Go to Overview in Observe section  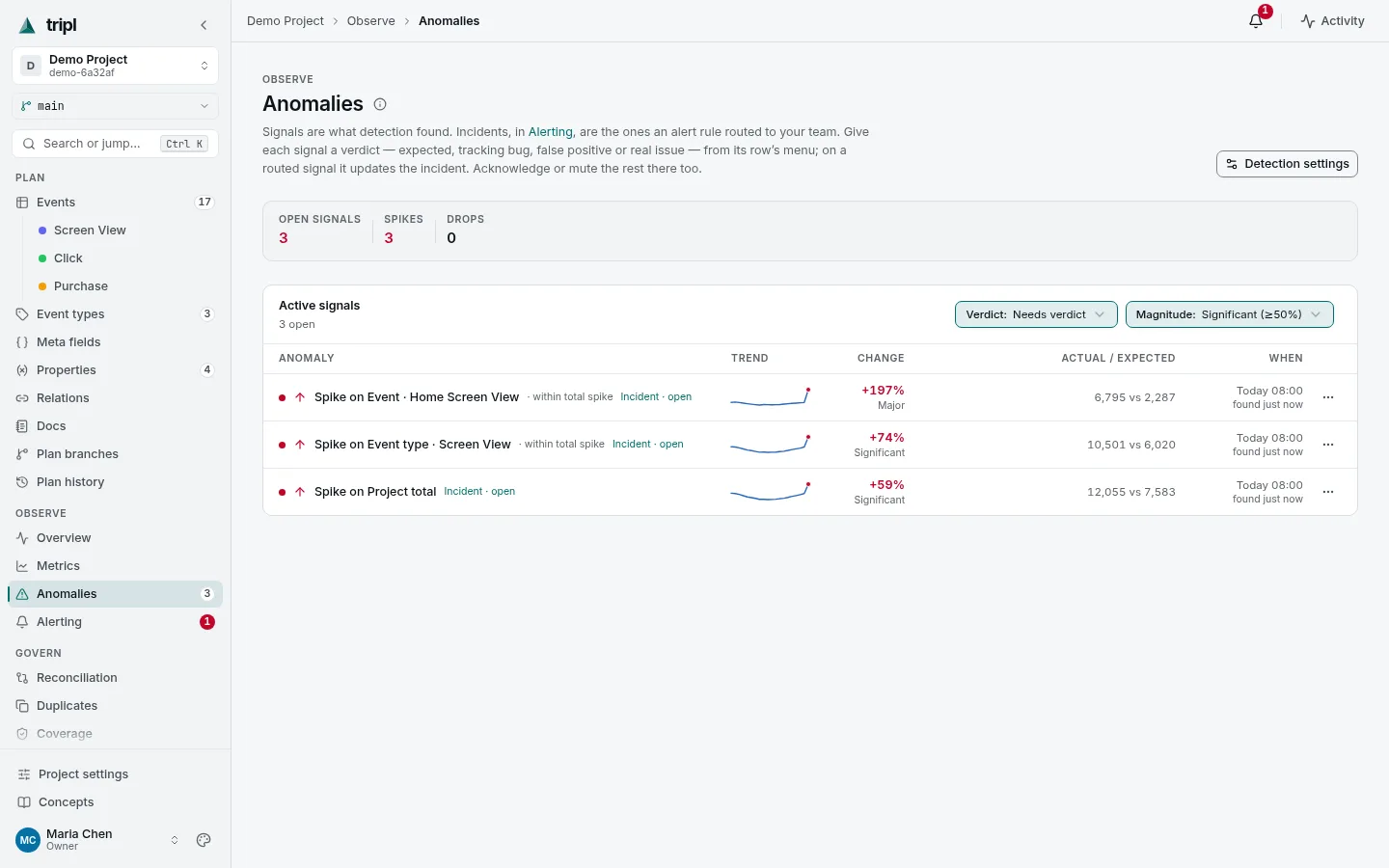115,538
